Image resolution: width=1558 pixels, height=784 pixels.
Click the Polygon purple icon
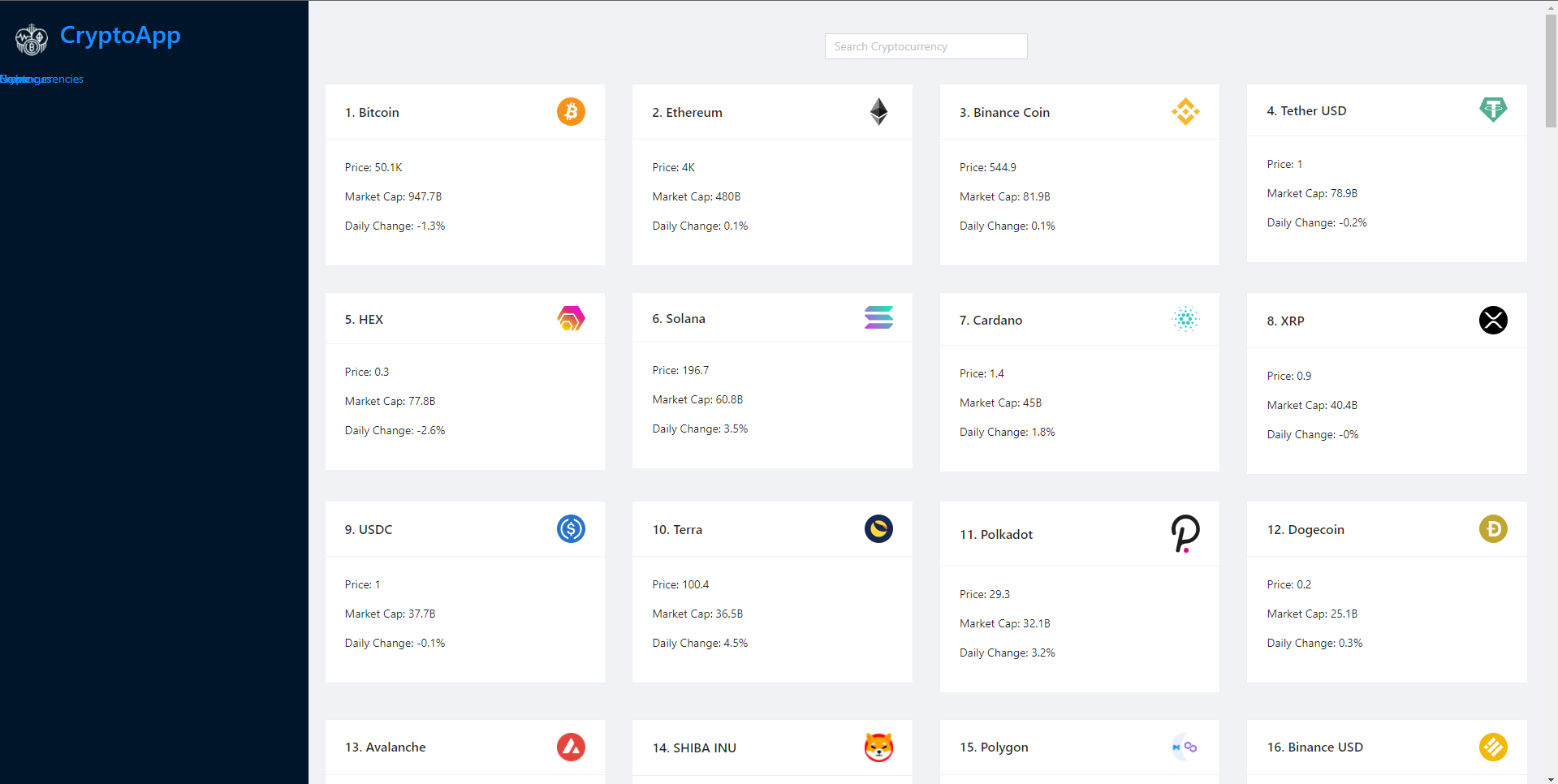pos(1185,747)
